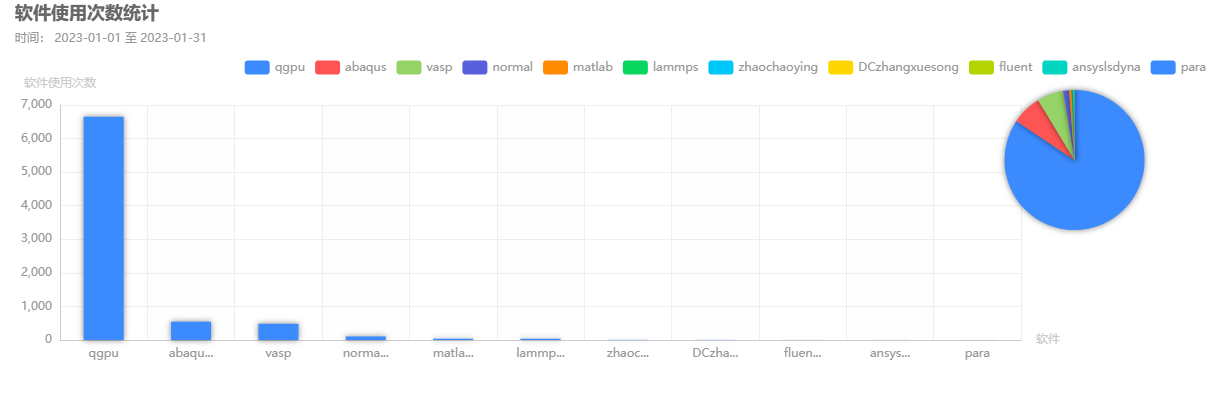Hide the vasp series via legend
The width and height of the screenshot is (1221, 400).
click(424, 67)
